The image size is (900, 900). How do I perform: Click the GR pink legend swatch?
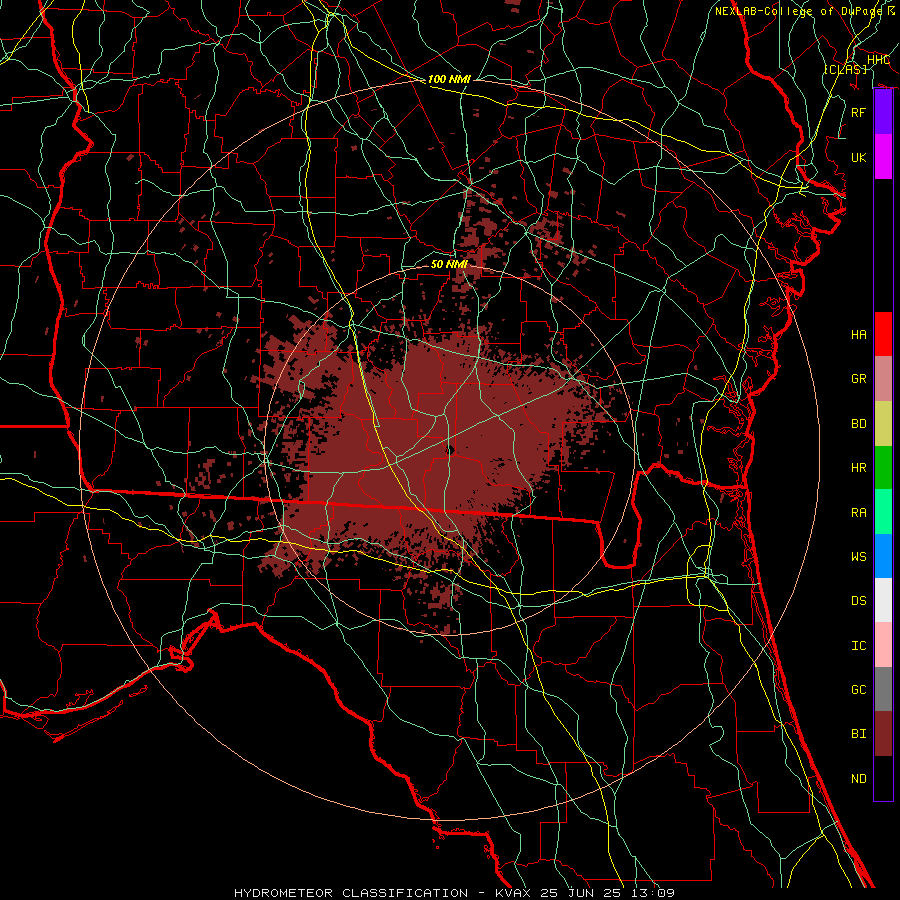[x=883, y=379]
